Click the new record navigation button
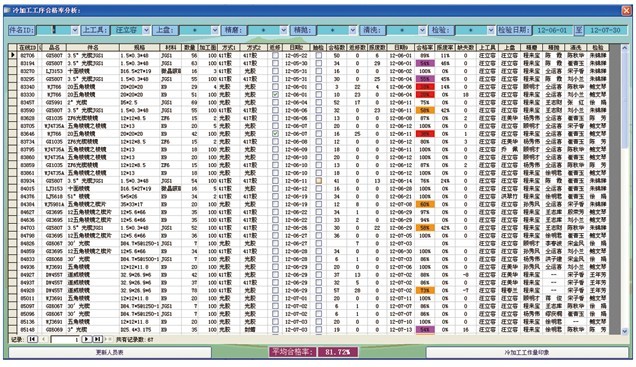The width and height of the screenshot is (636, 367). click(108, 339)
